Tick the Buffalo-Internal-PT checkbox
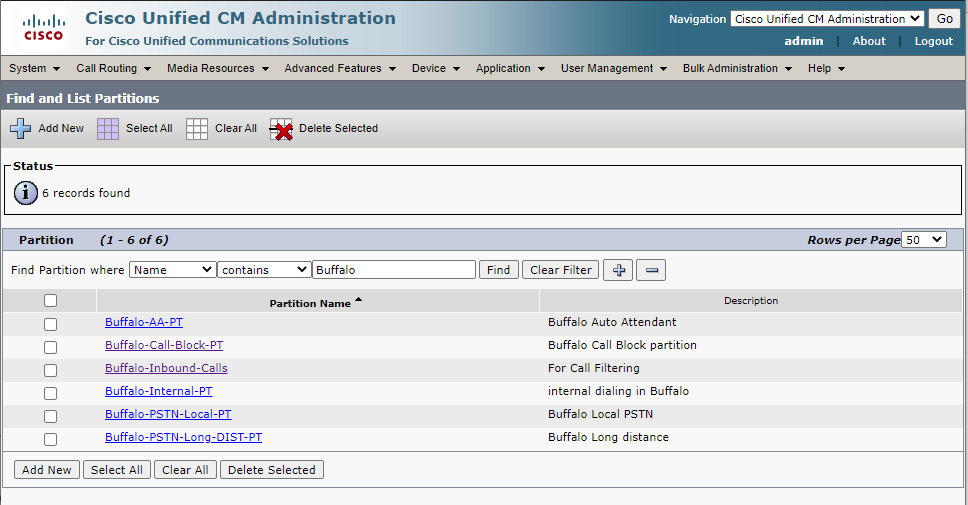968x505 pixels. (50, 393)
